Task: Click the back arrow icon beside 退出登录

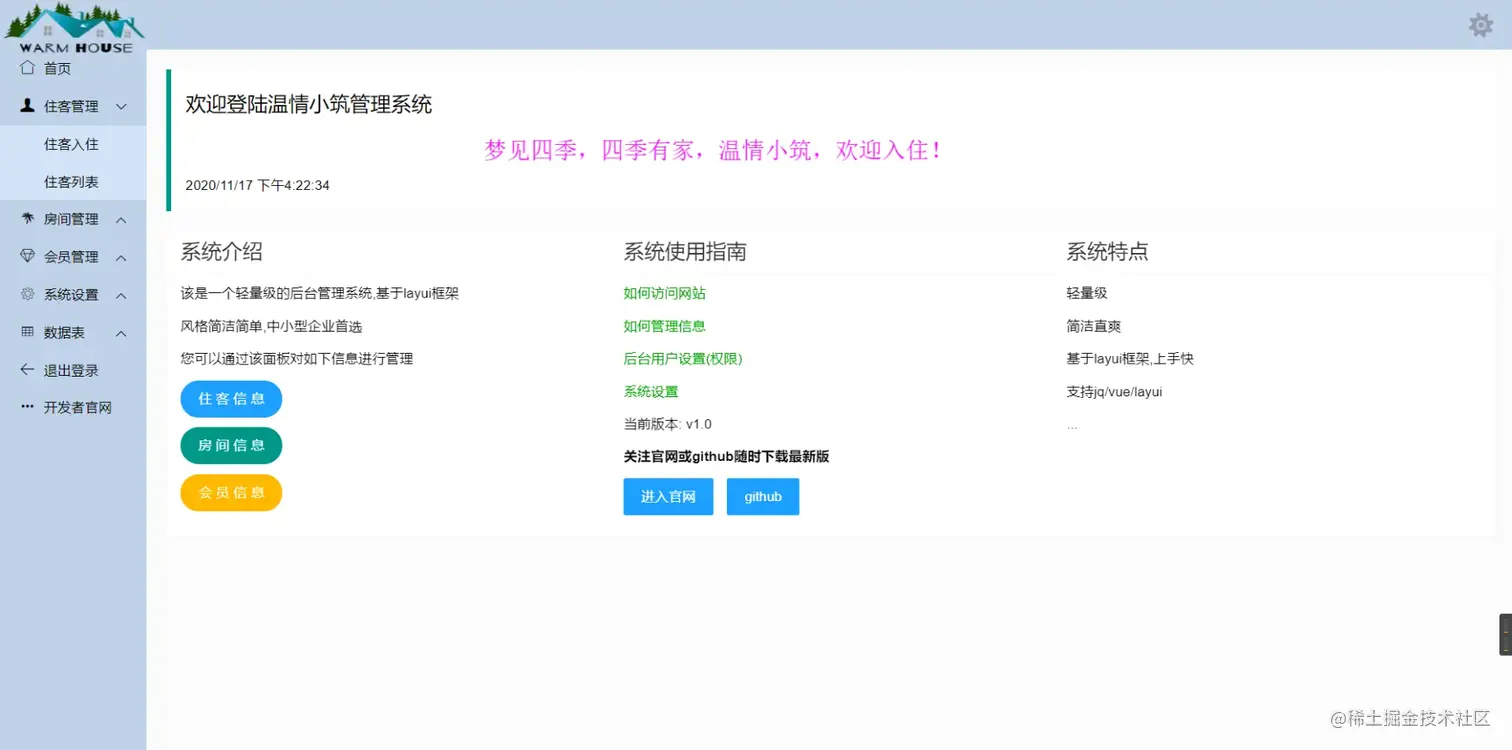Action: tap(27, 370)
